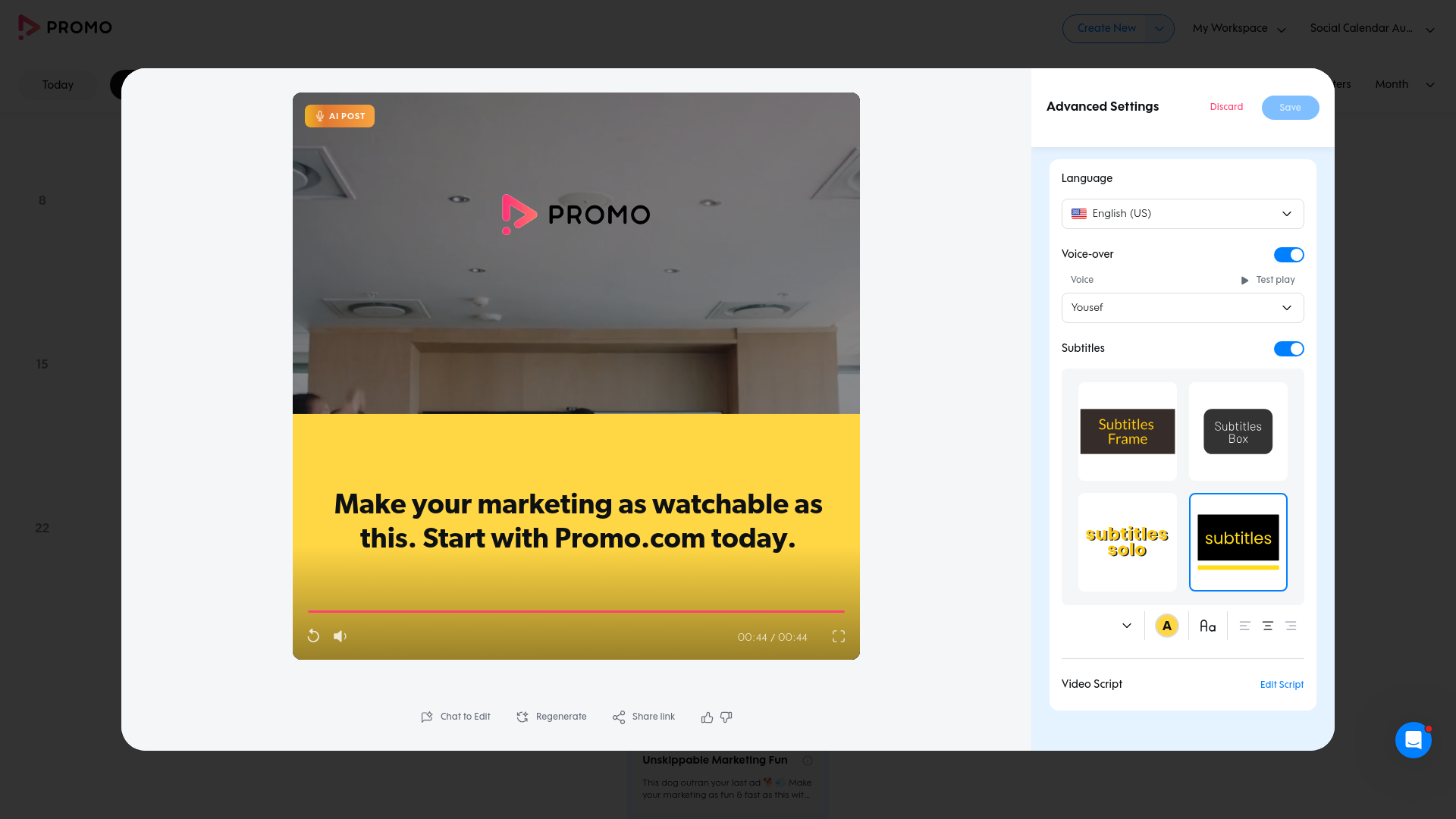Open the My Workspace menu
Image resolution: width=1456 pixels, height=819 pixels.
(1239, 29)
